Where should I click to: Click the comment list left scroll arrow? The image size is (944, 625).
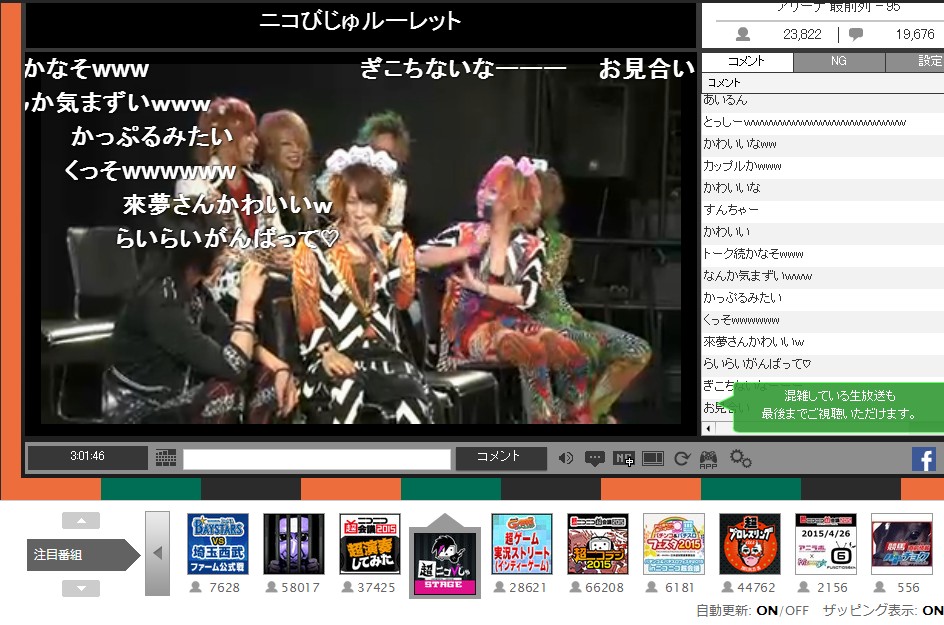[x=709, y=428]
